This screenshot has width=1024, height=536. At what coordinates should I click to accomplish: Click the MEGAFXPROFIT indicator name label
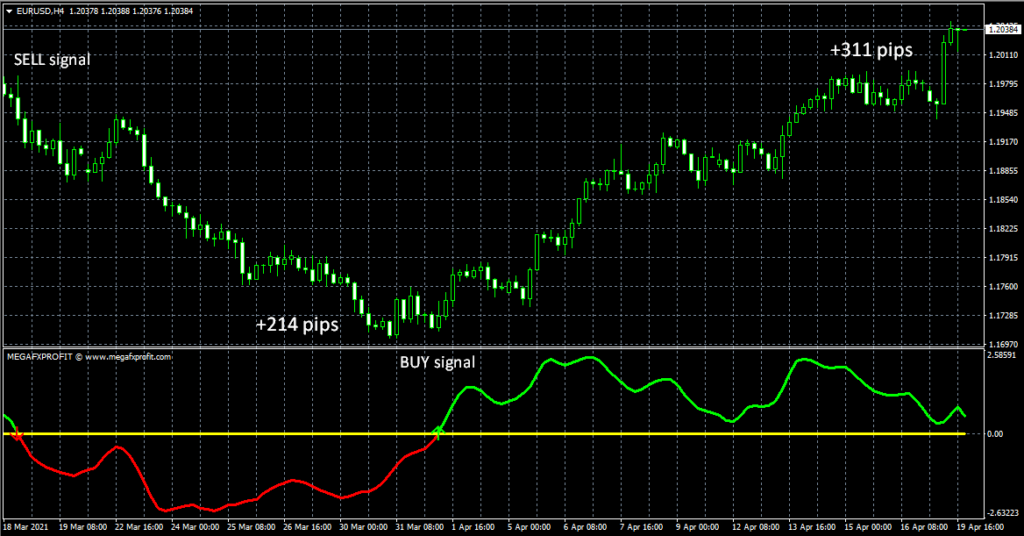[x=88, y=355]
